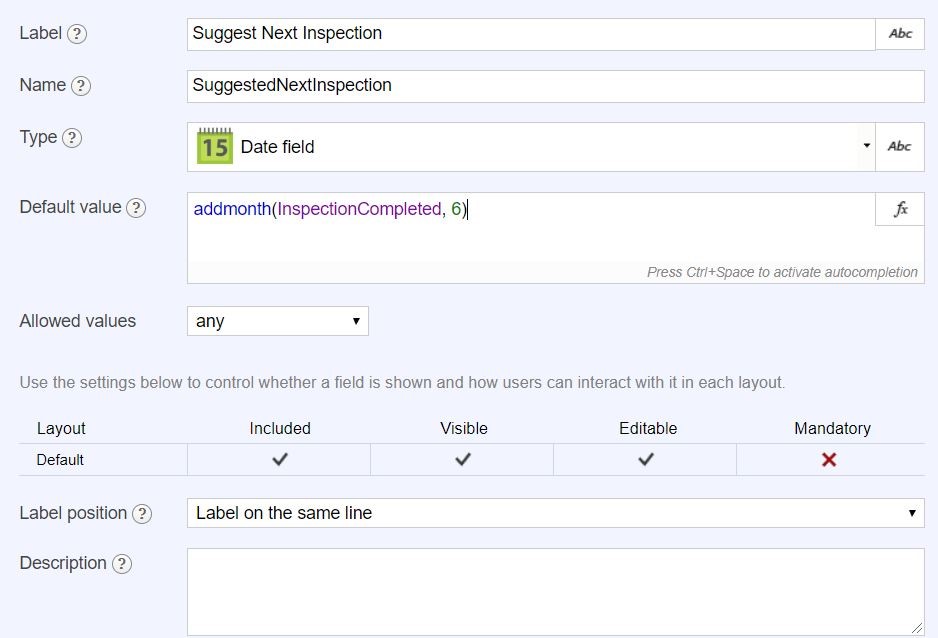This screenshot has height=638, width=938.
Task: Open the fx formula editor button
Action: pos(900,209)
